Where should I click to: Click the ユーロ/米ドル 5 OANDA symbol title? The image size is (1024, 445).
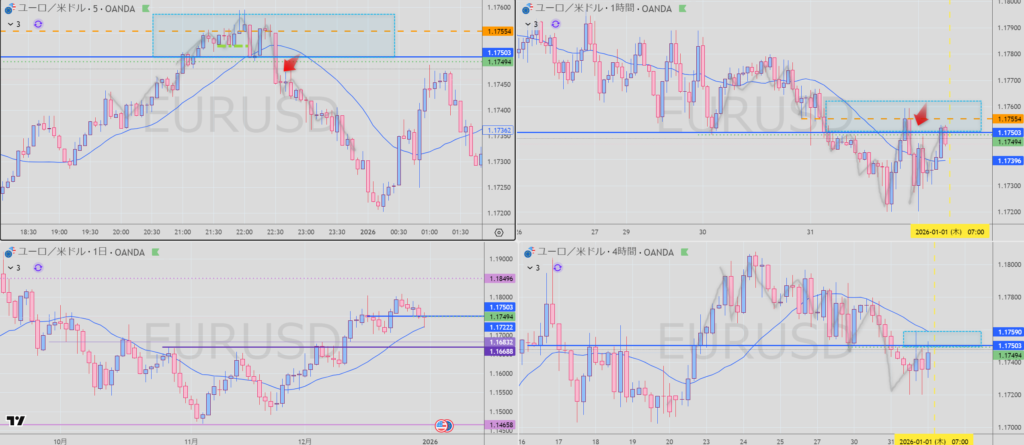tap(73, 7)
